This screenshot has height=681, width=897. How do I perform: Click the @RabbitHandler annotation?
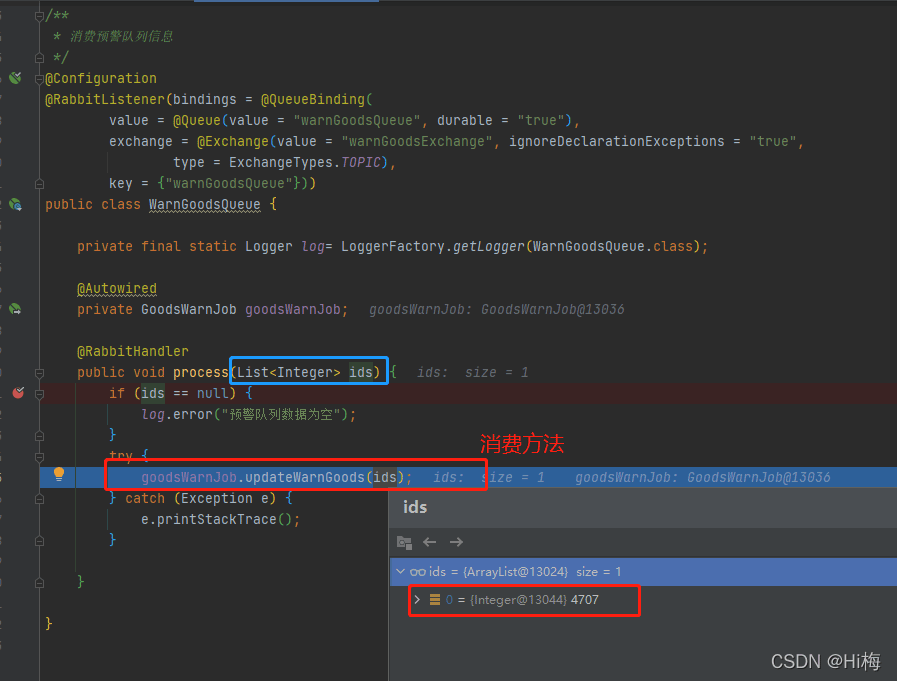[x=133, y=351]
